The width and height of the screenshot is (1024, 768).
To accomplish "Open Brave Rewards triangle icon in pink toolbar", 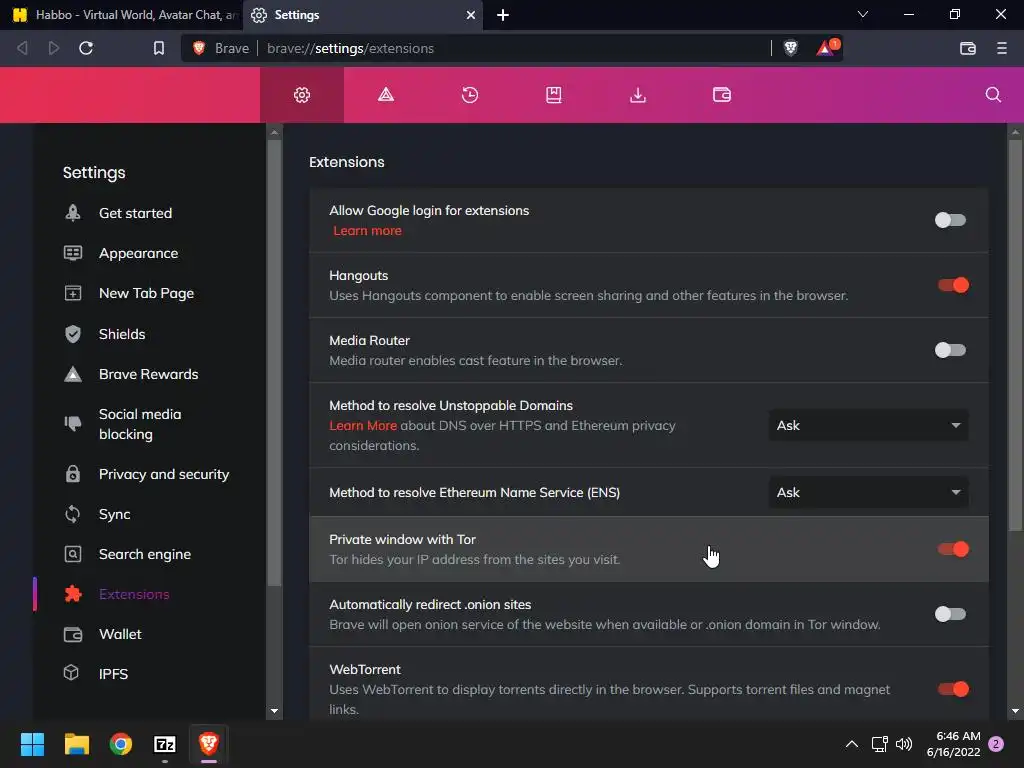I will pyautogui.click(x=386, y=95).
